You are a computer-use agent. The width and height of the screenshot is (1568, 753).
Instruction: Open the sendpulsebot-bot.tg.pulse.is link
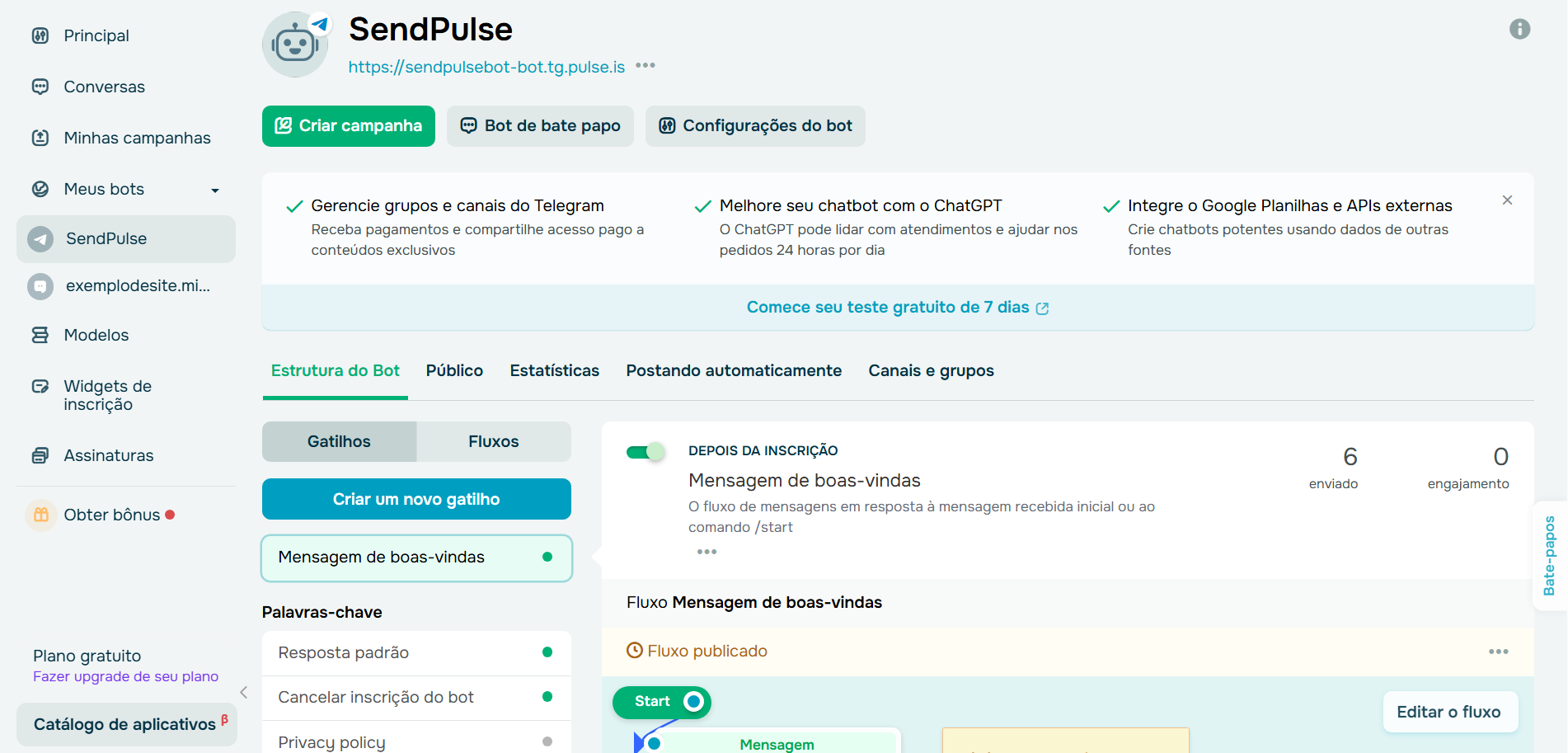click(486, 67)
